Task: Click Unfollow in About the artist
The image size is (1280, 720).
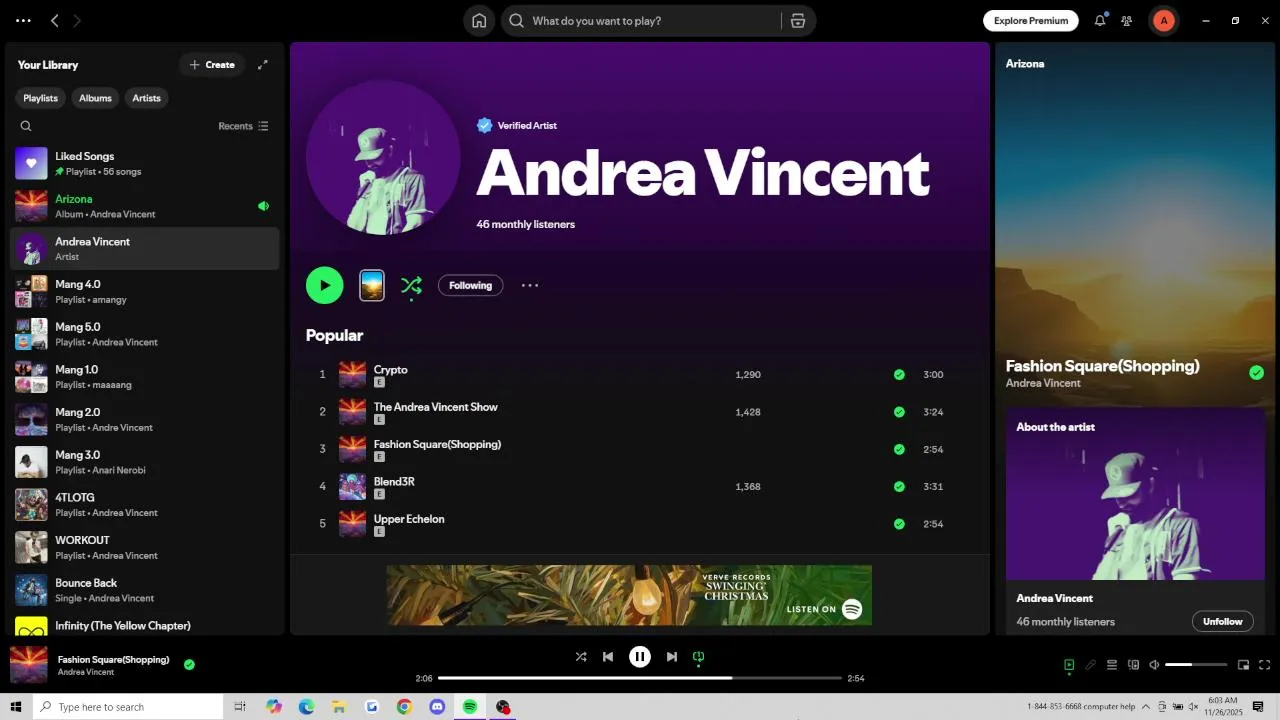Action: coord(1222,621)
